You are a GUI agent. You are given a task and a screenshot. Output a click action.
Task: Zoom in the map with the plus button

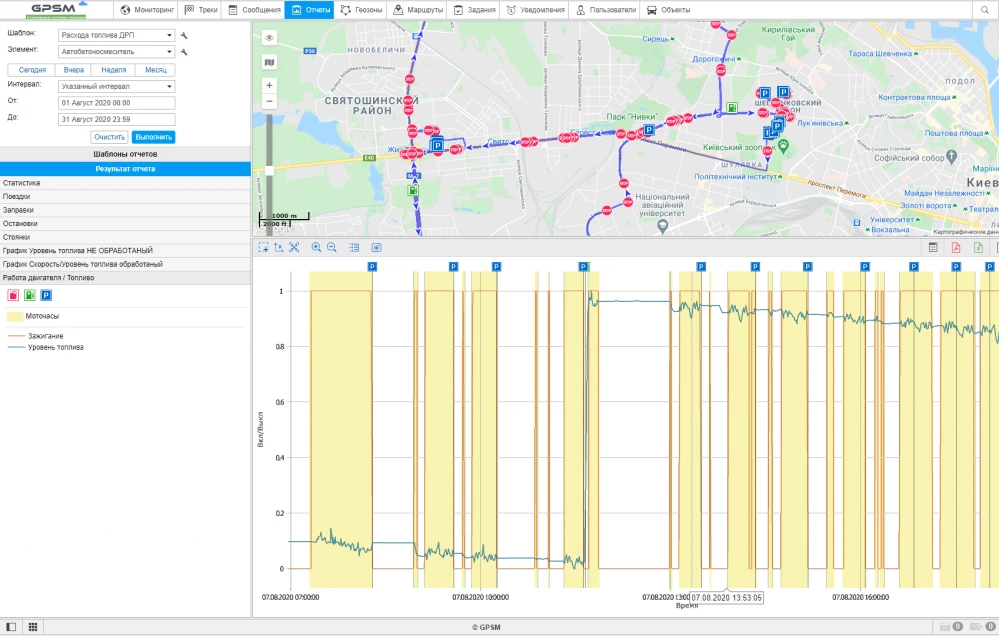[269, 86]
